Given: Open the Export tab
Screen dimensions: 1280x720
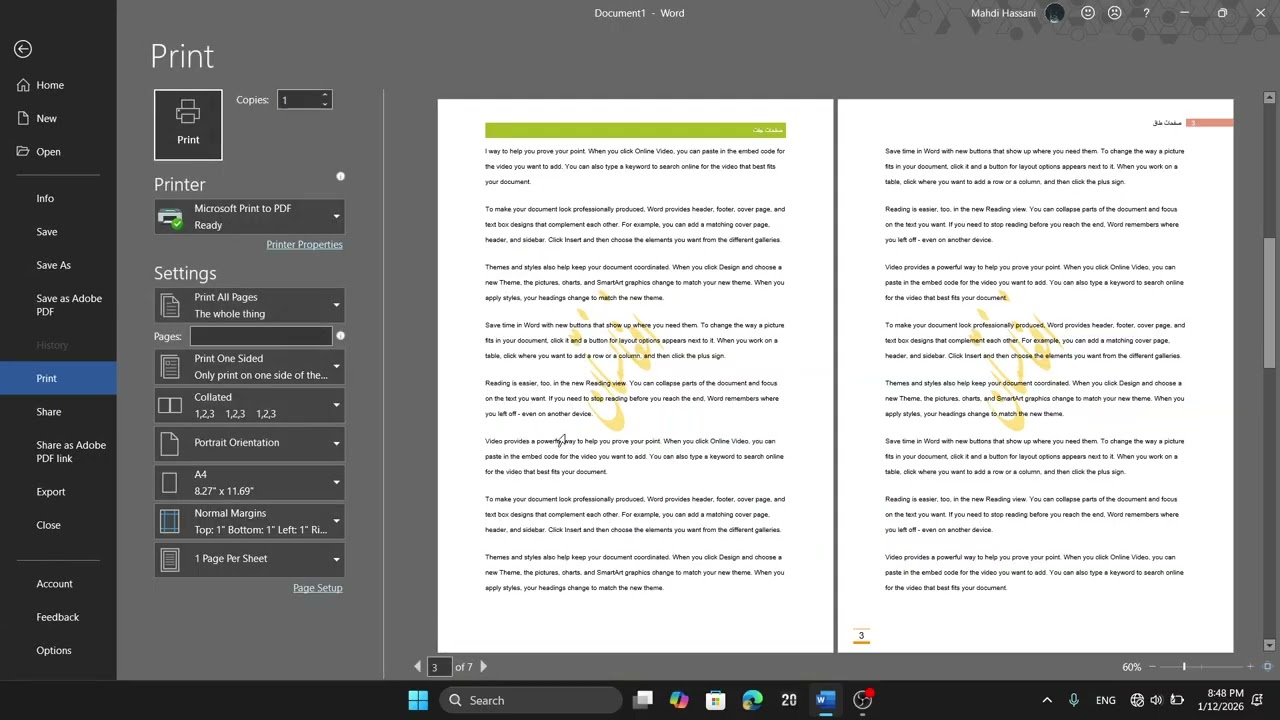Looking at the screenshot, I should (58, 492).
